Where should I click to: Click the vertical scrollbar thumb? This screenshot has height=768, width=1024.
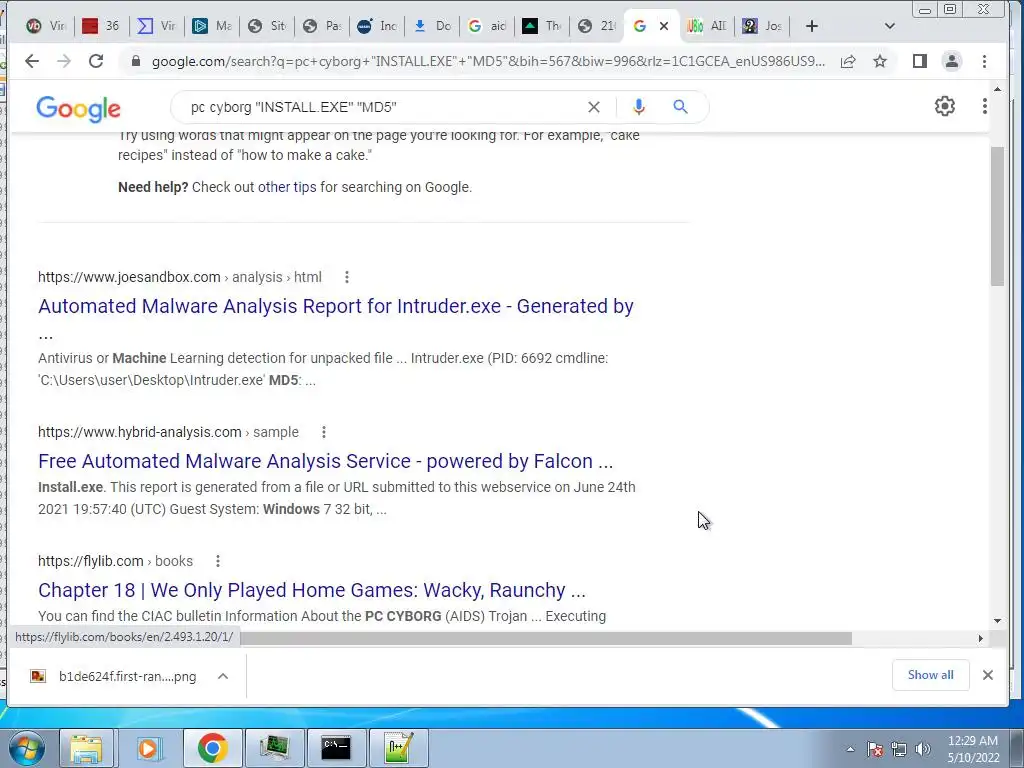[997, 216]
